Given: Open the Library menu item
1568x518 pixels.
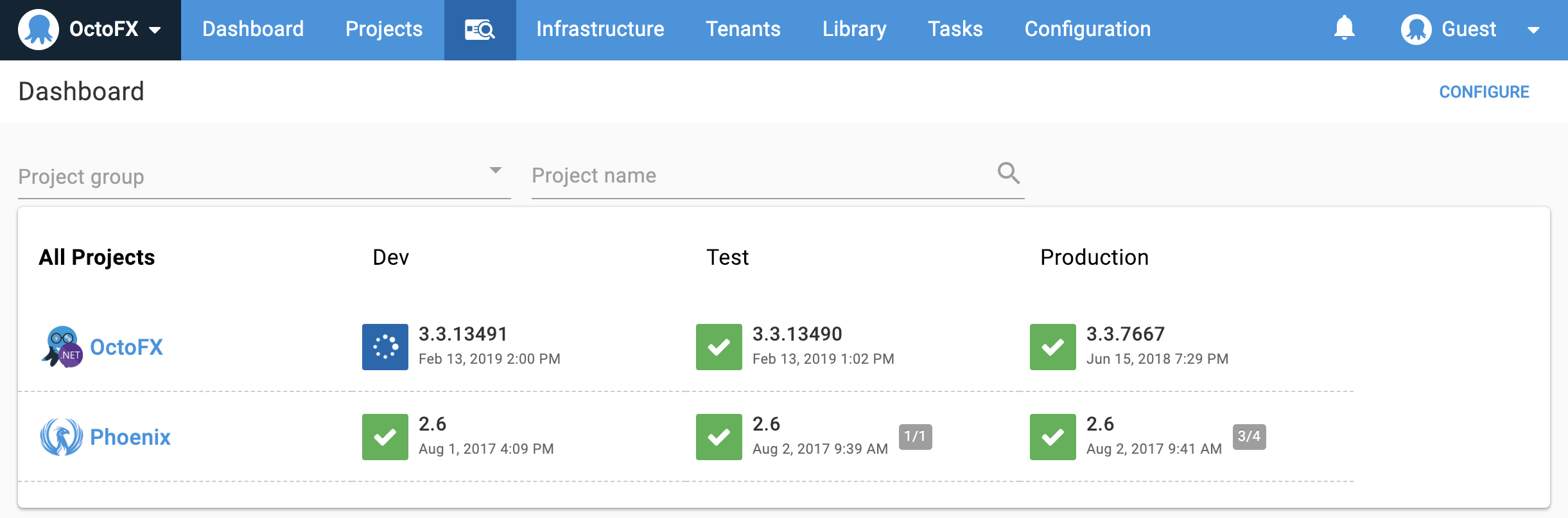Looking at the screenshot, I should (x=854, y=29).
